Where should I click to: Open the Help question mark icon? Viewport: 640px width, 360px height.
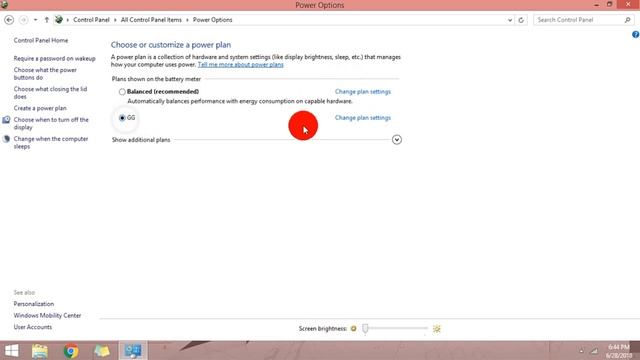(x=636, y=35)
